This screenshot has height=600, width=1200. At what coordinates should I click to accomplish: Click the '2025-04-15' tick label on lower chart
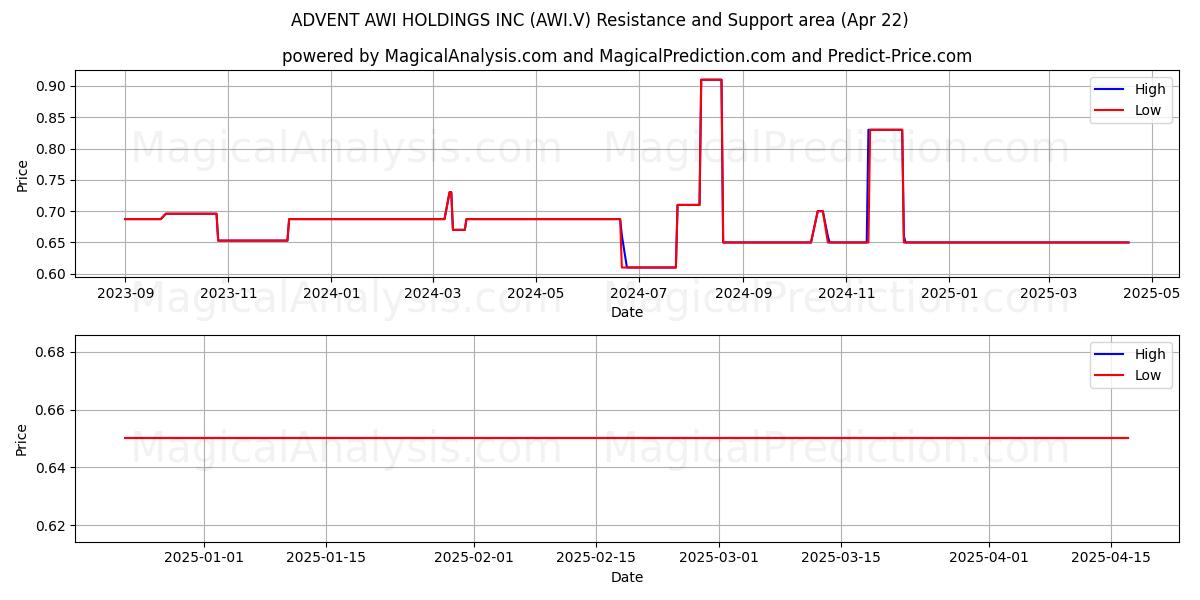1111,558
